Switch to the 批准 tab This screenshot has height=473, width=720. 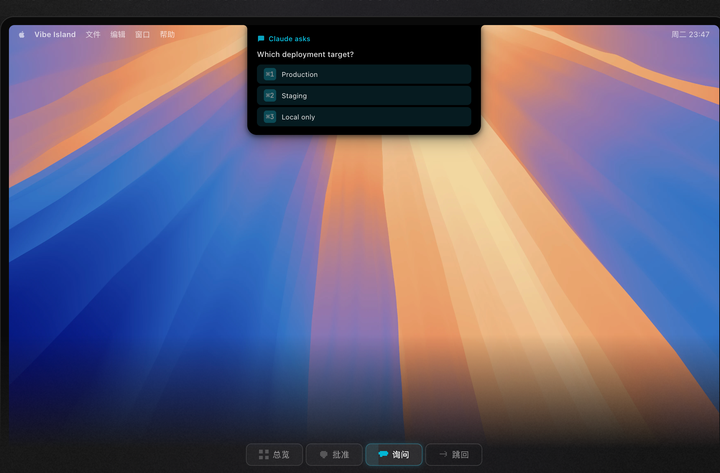(334, 455)
